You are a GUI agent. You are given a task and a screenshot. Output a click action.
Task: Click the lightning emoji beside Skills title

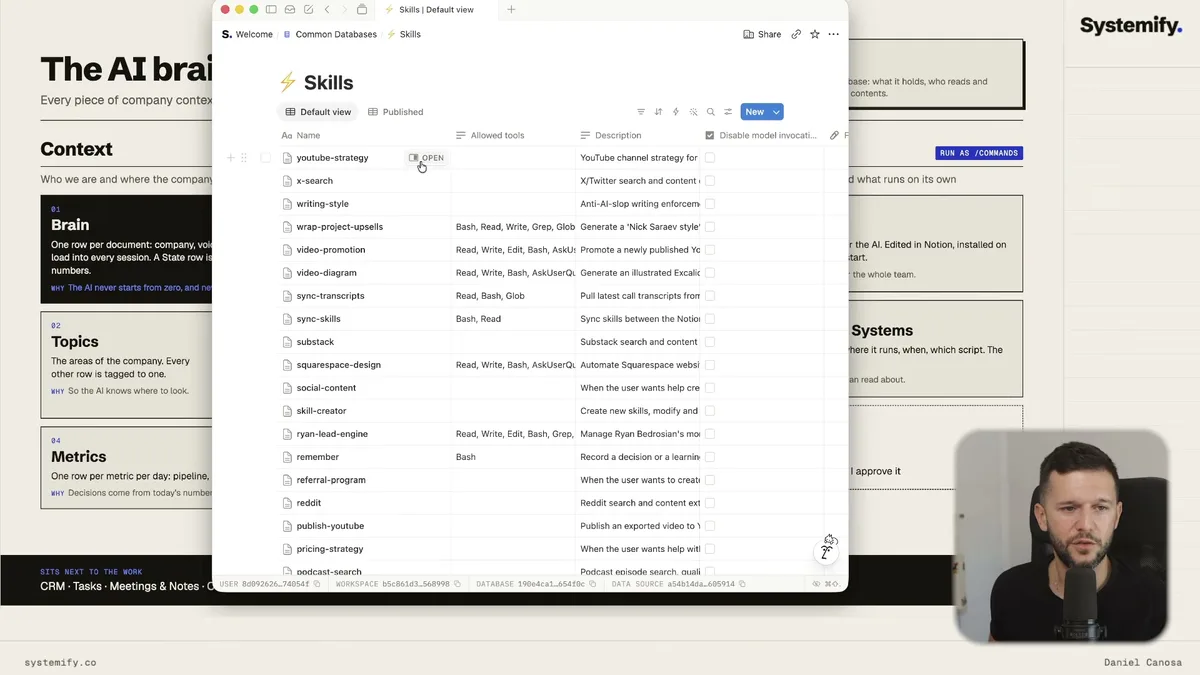(287, 83)
